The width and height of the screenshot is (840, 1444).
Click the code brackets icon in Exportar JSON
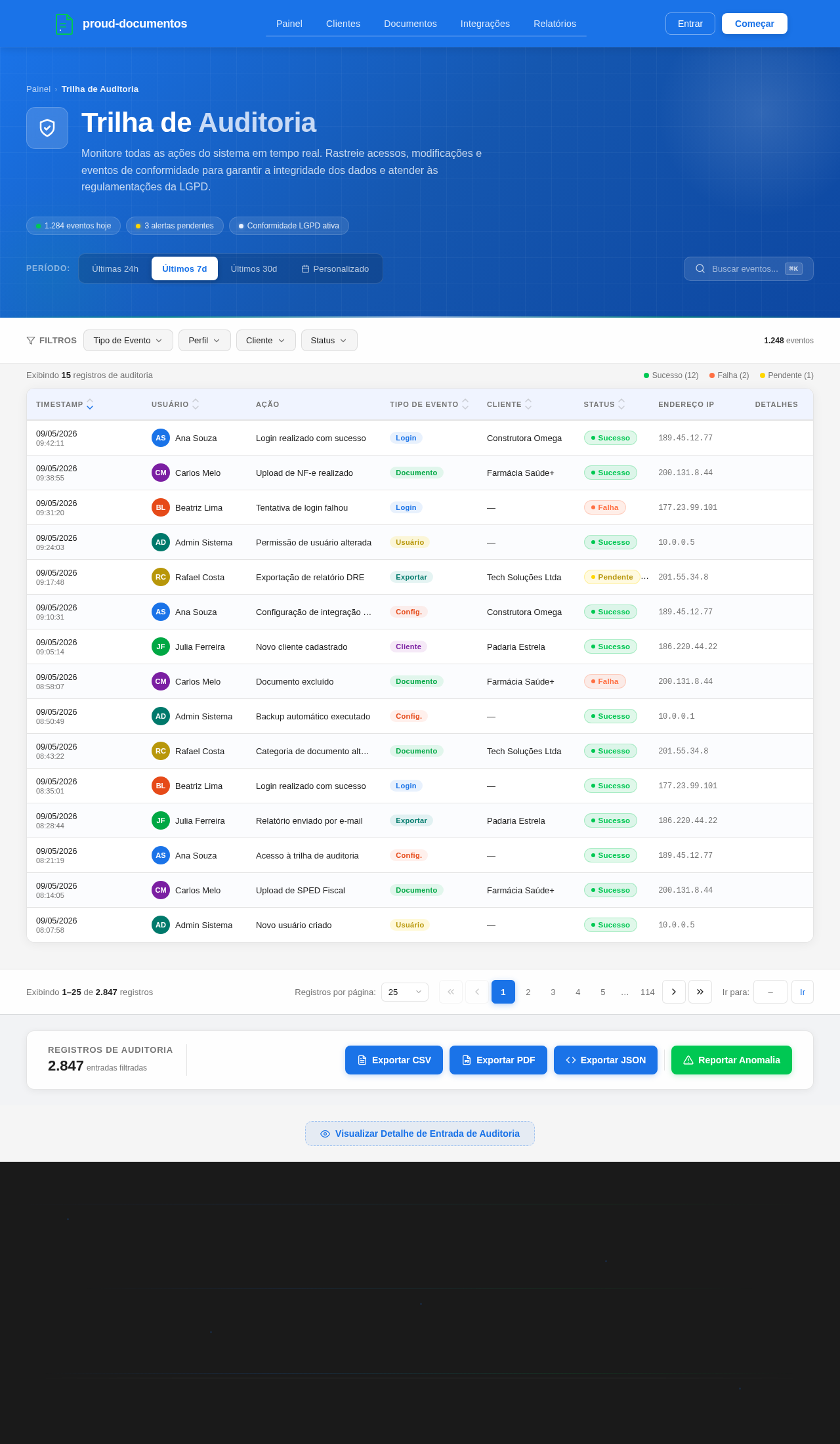point(571,1060)
